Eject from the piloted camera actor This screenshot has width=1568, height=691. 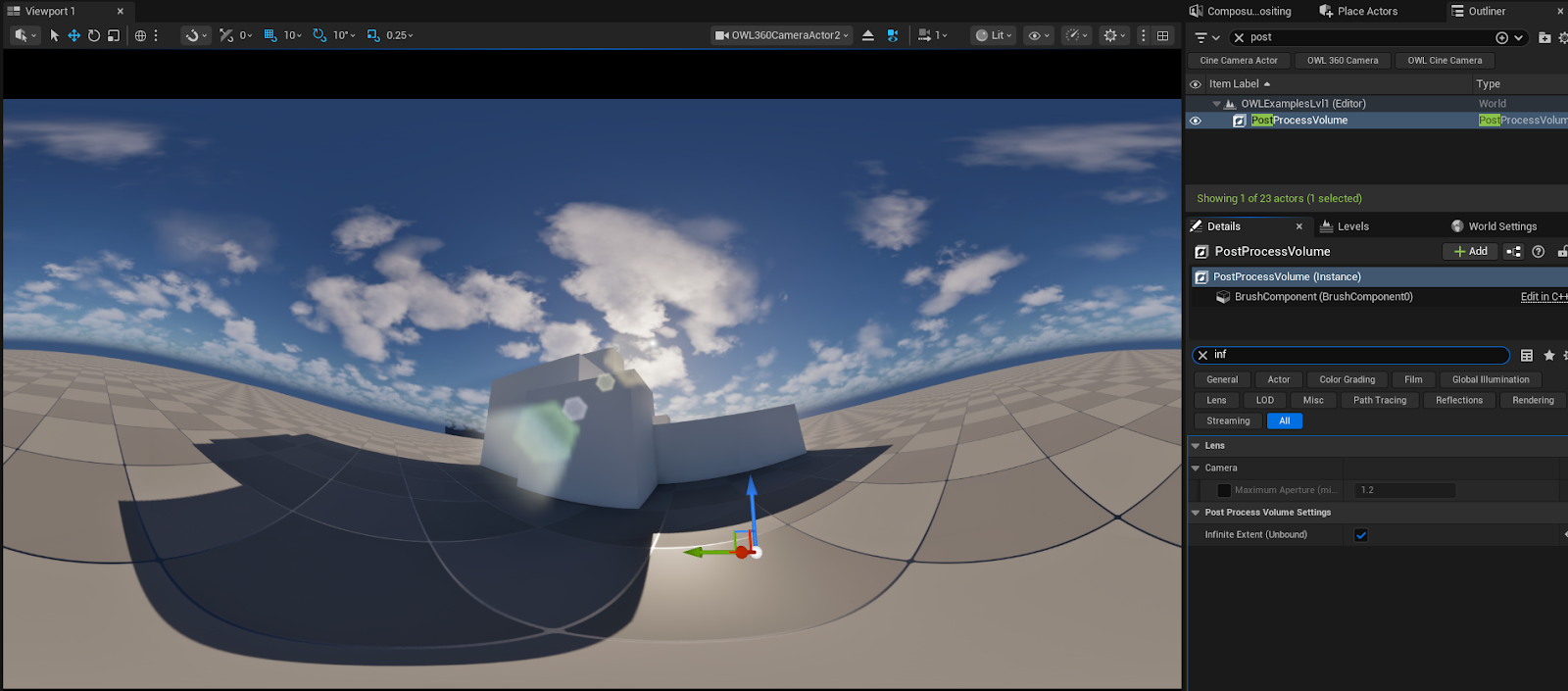pos(868,35)
